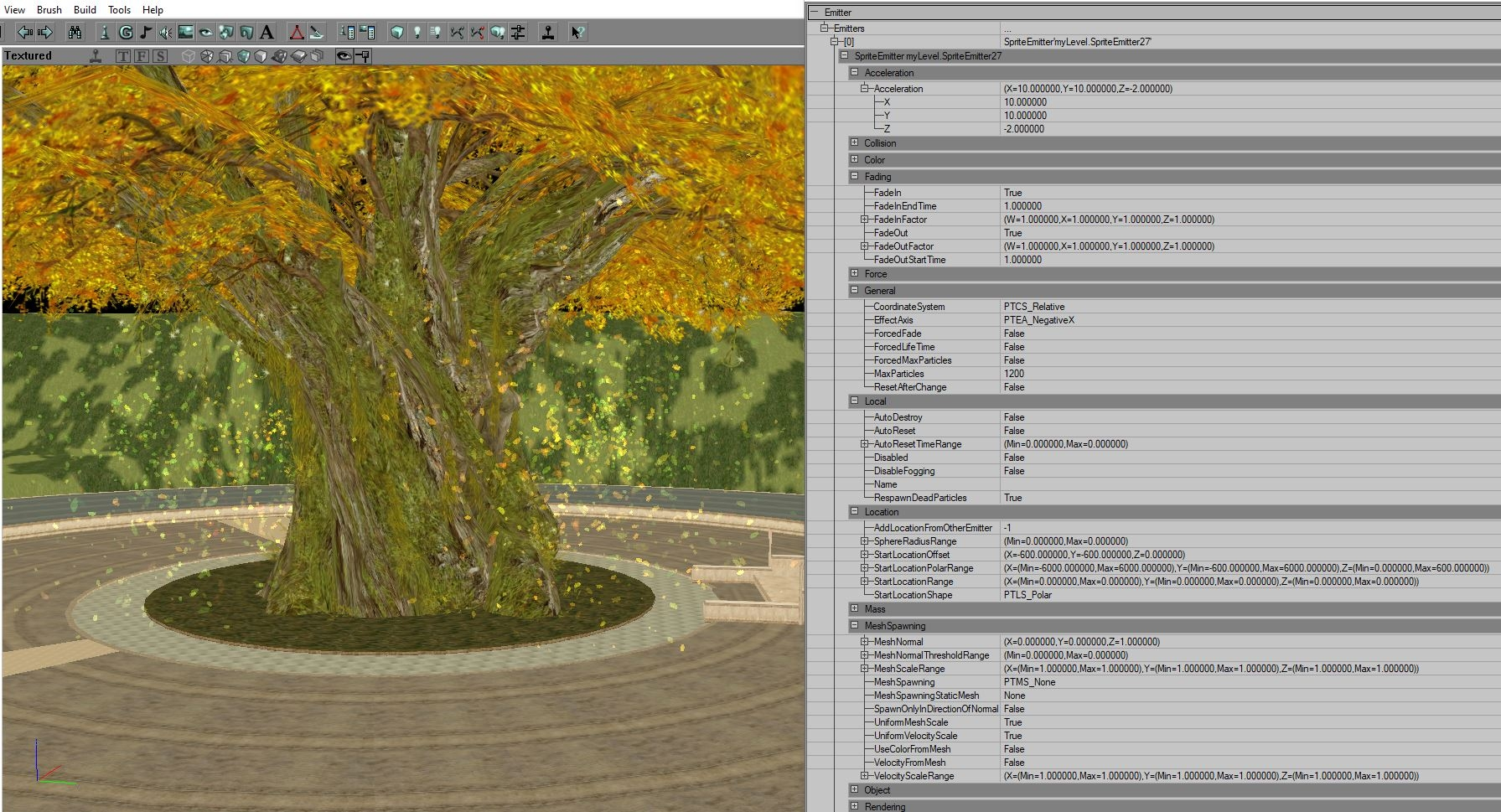
Task: Open the 2D Shape Editor triangle icon
Action: click(x=297, y=33)
